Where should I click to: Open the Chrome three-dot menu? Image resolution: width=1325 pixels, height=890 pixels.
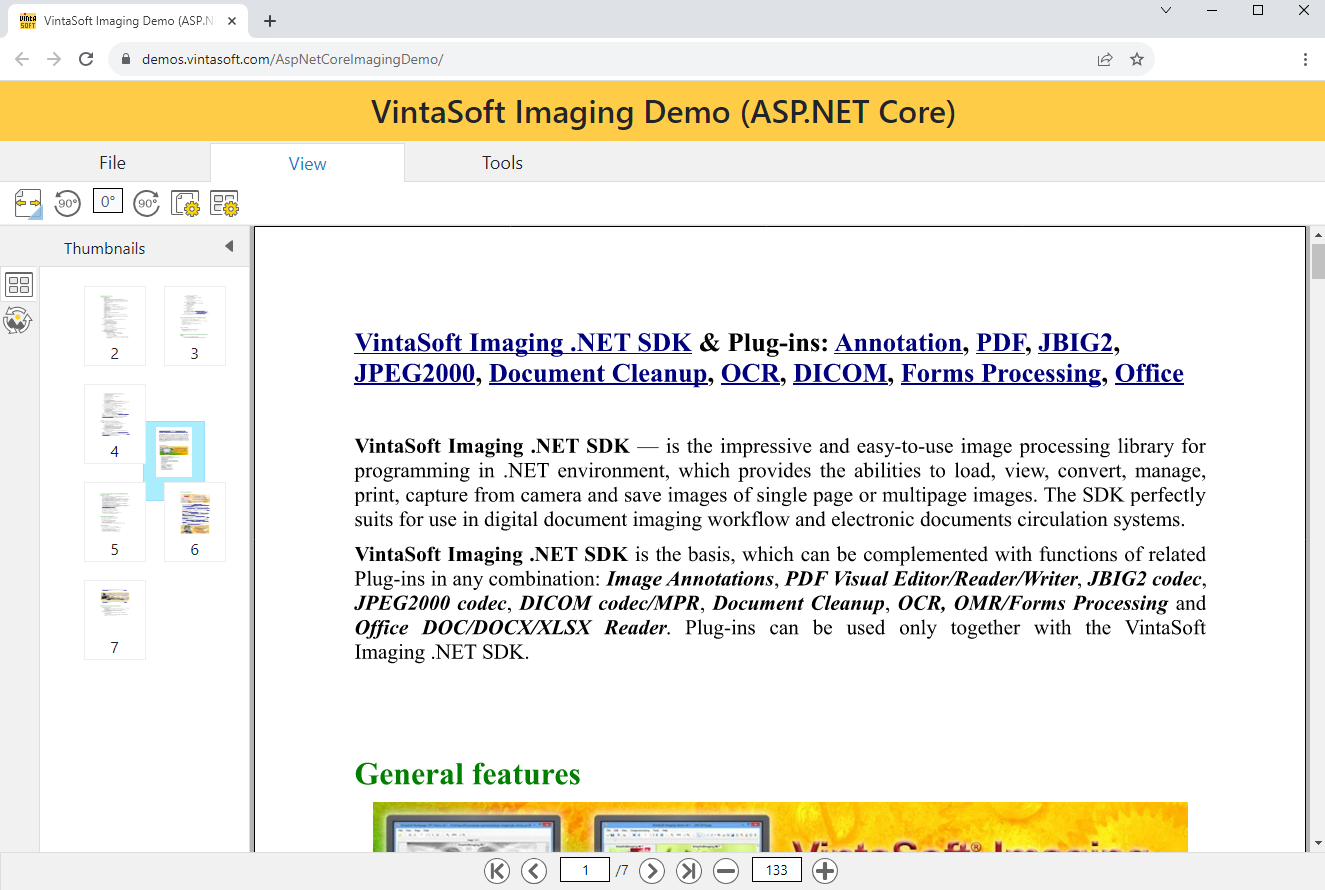pyautogui.click(x=1306, y=59)
